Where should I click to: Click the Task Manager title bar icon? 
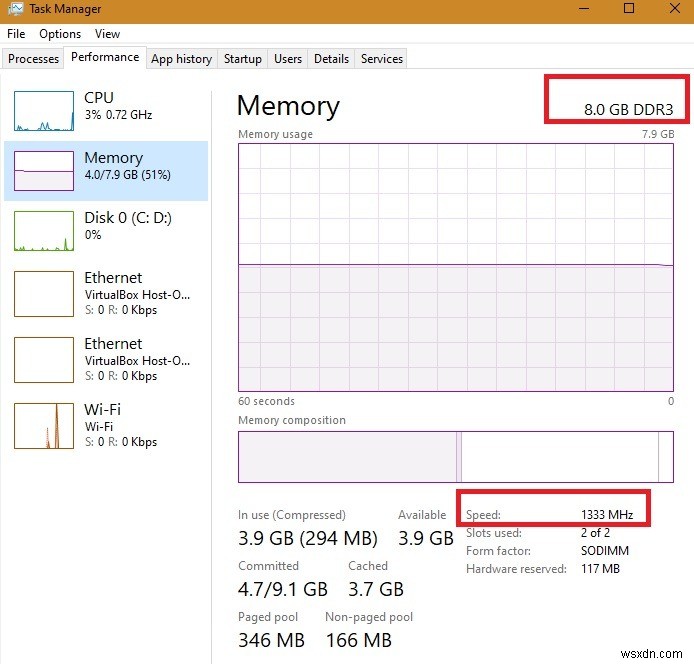(15, 9)
